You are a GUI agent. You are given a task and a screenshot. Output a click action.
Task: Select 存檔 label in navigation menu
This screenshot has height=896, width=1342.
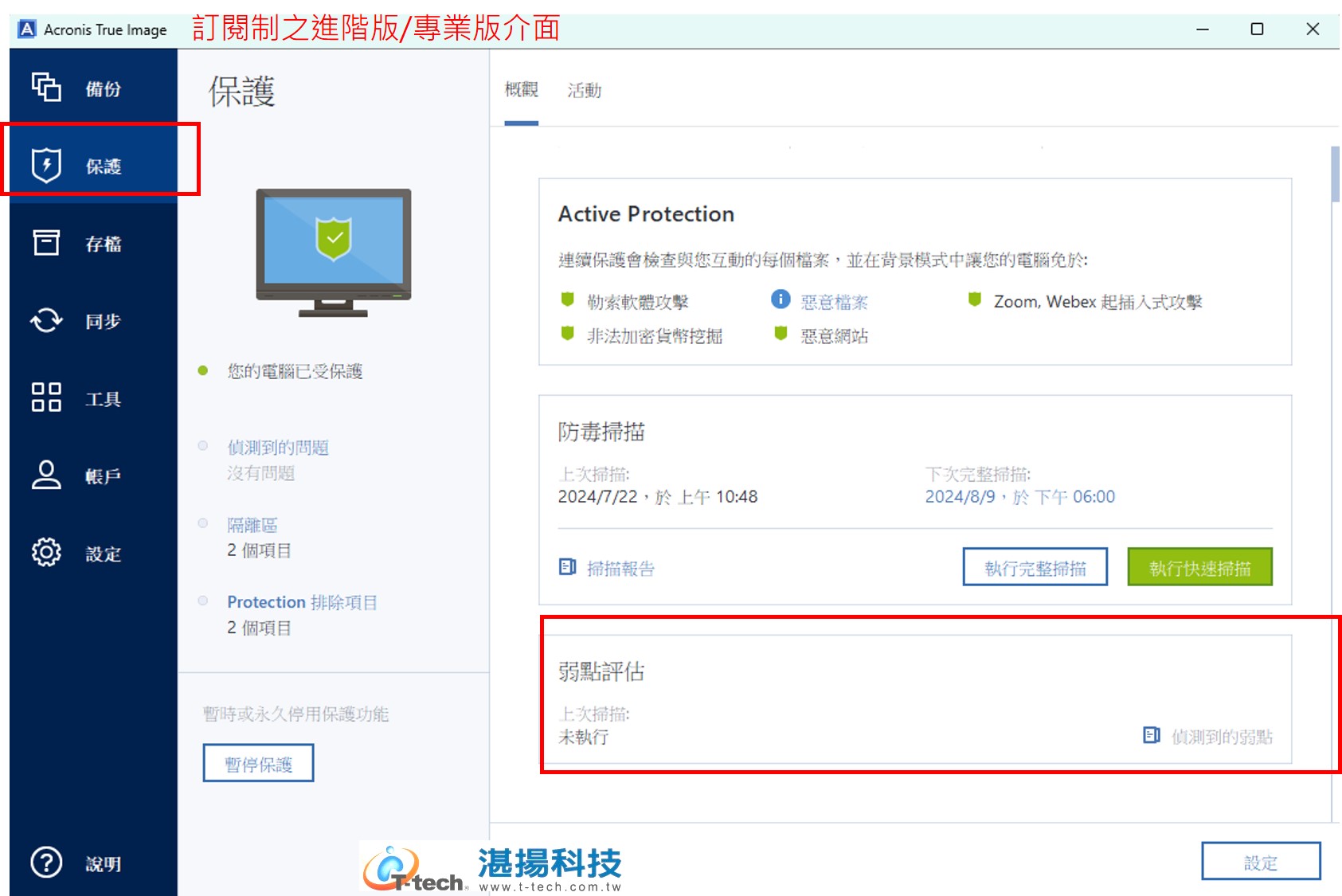(x=104, y=244)
